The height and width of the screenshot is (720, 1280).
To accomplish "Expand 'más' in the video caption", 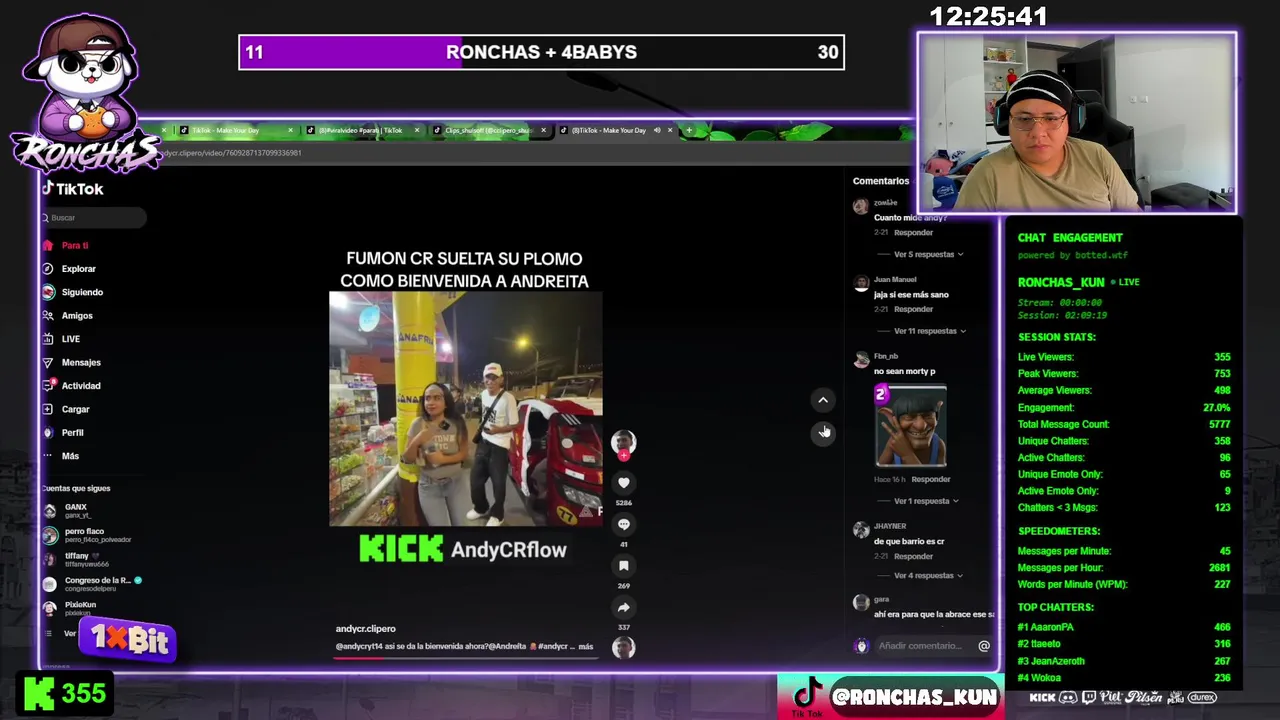I will [586, 646].
